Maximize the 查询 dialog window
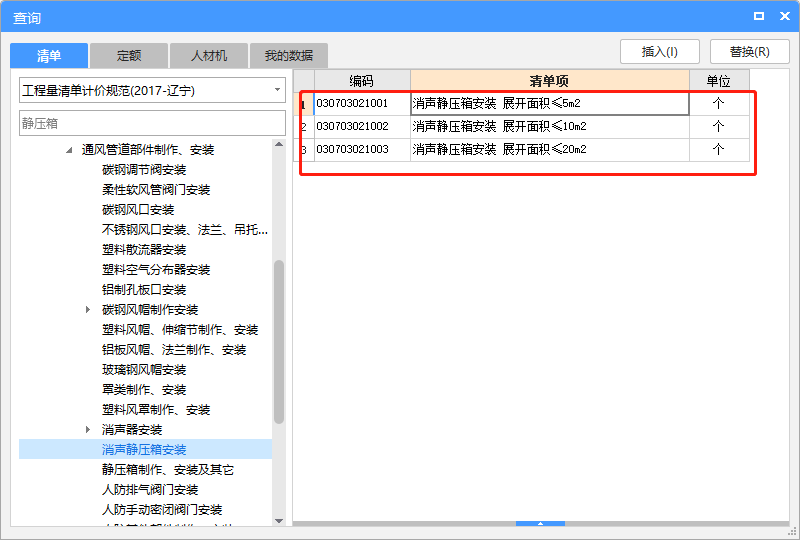Screen dimensions: 800x540 click(759, 16)
